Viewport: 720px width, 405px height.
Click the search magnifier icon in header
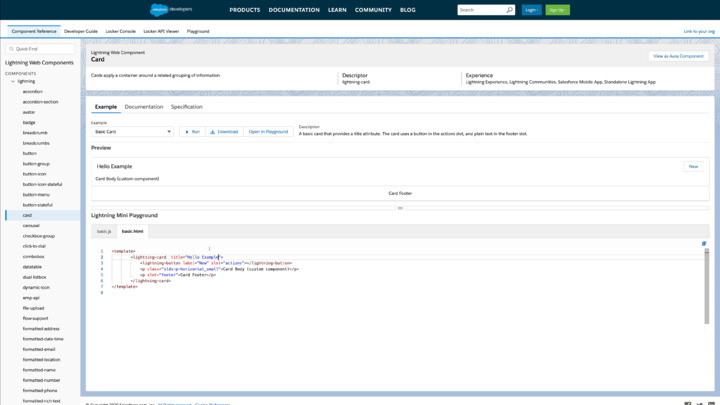[x=509, y=10]
